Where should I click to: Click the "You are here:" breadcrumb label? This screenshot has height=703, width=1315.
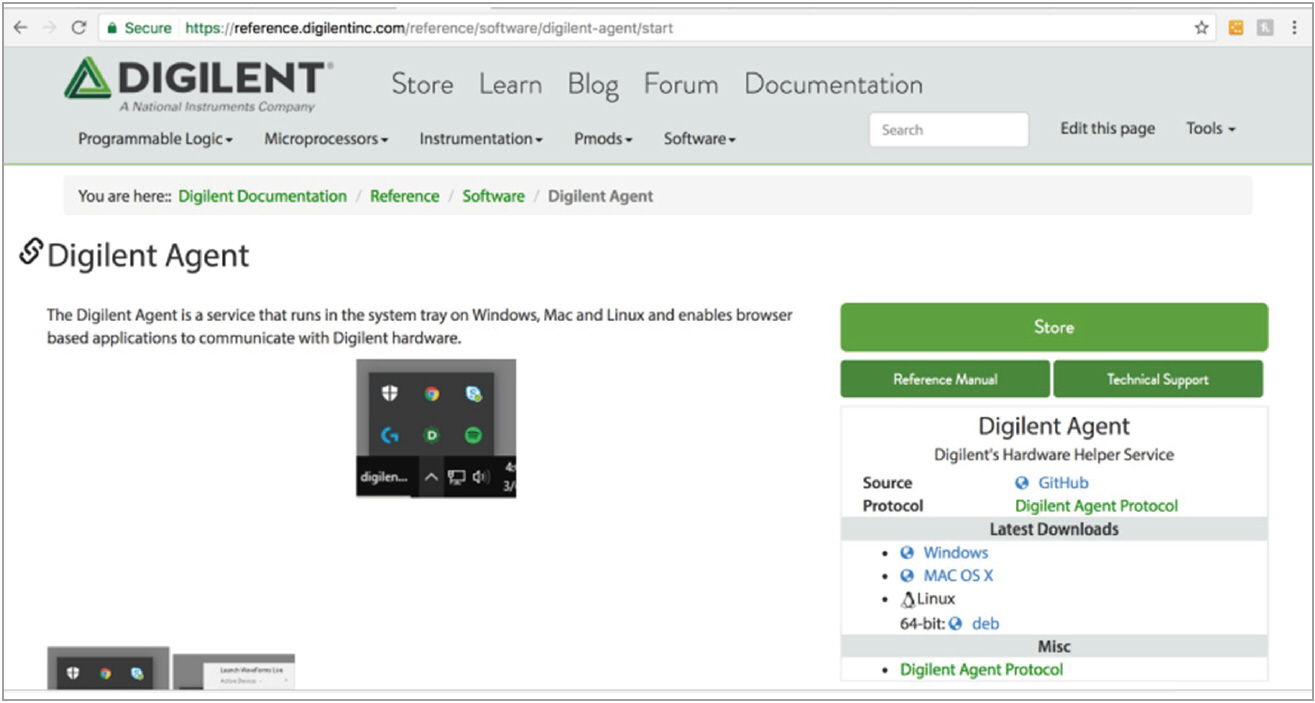tap(124, 196)
